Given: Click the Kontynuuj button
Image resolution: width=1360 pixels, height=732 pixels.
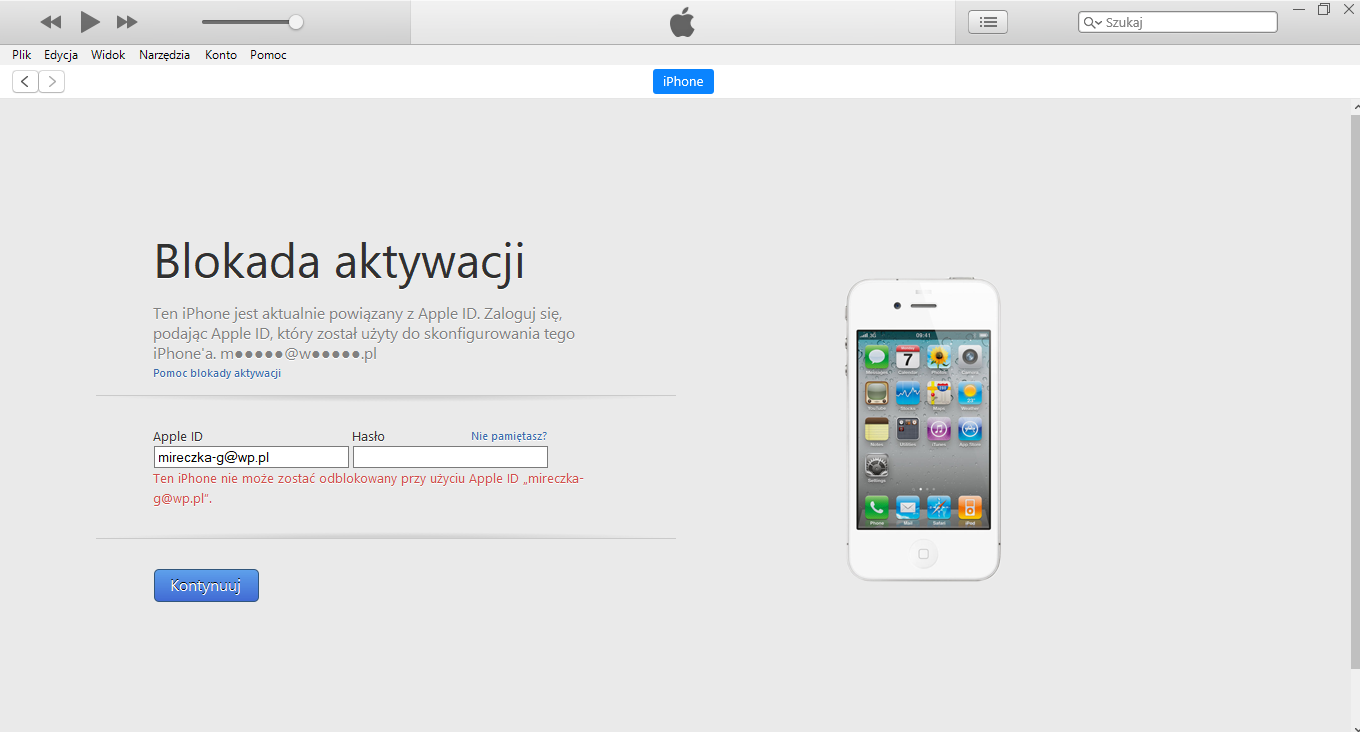Looking at the screenshot, I should (206, 586).
